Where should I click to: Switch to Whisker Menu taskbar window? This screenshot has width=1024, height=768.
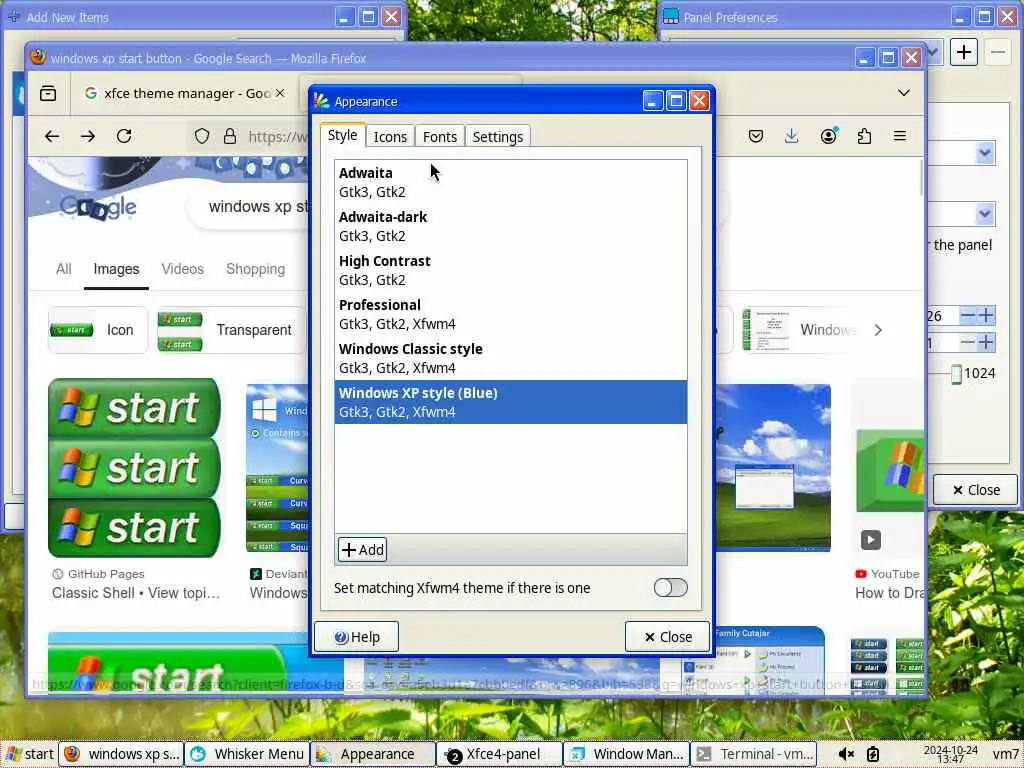pos(247,754)
